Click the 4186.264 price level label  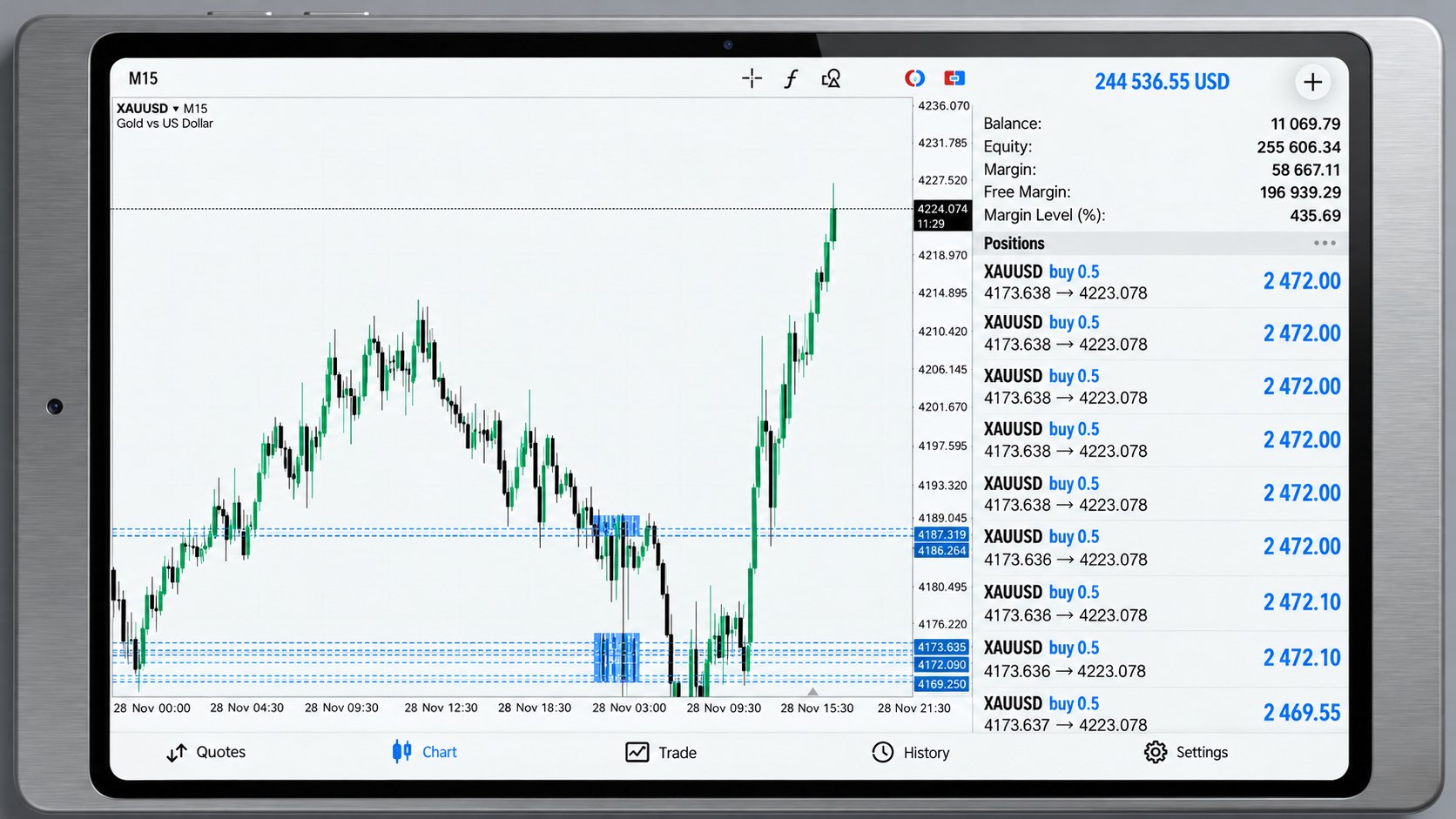941,550
